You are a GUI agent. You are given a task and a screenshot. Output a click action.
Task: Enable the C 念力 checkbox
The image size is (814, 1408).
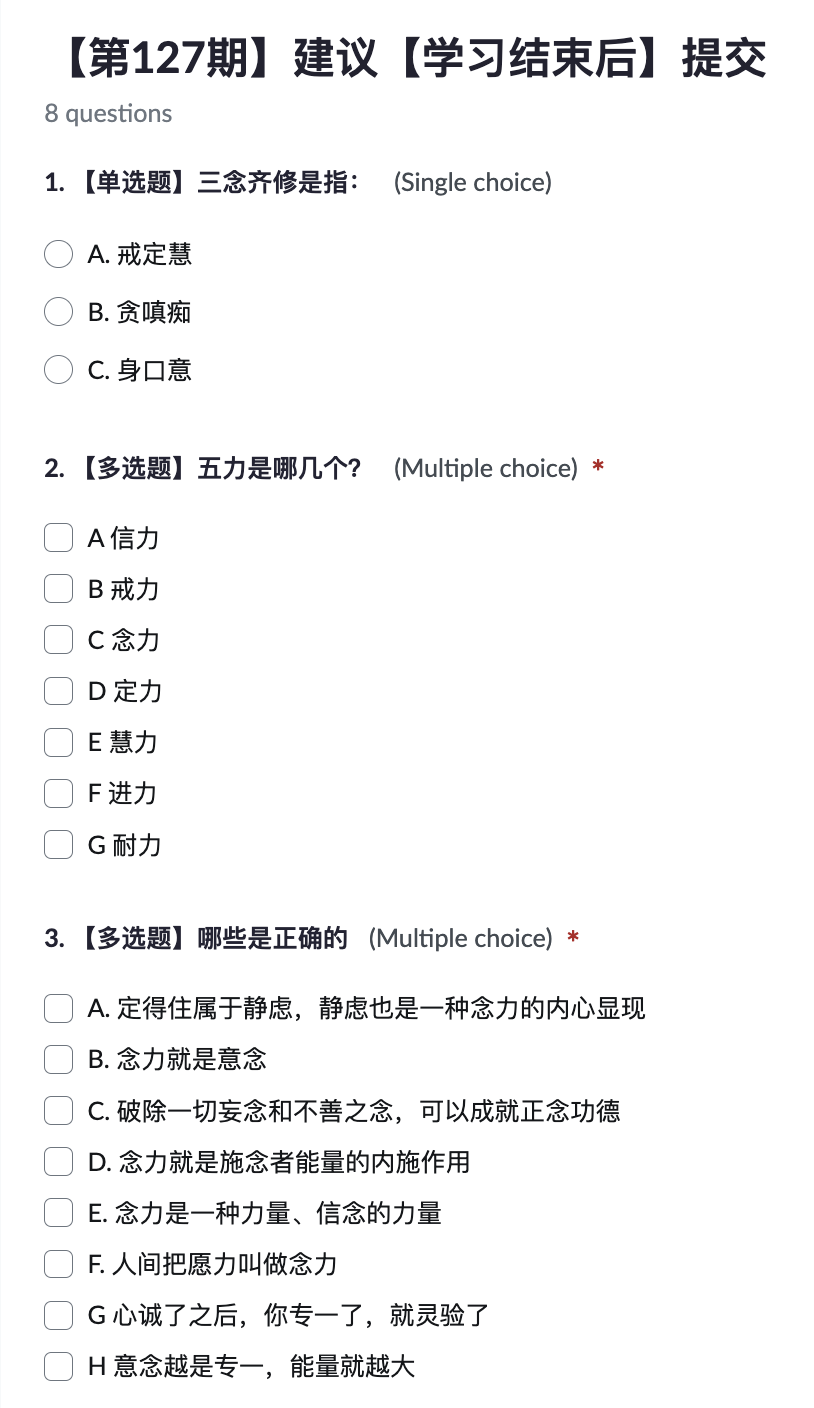point(59,640)
